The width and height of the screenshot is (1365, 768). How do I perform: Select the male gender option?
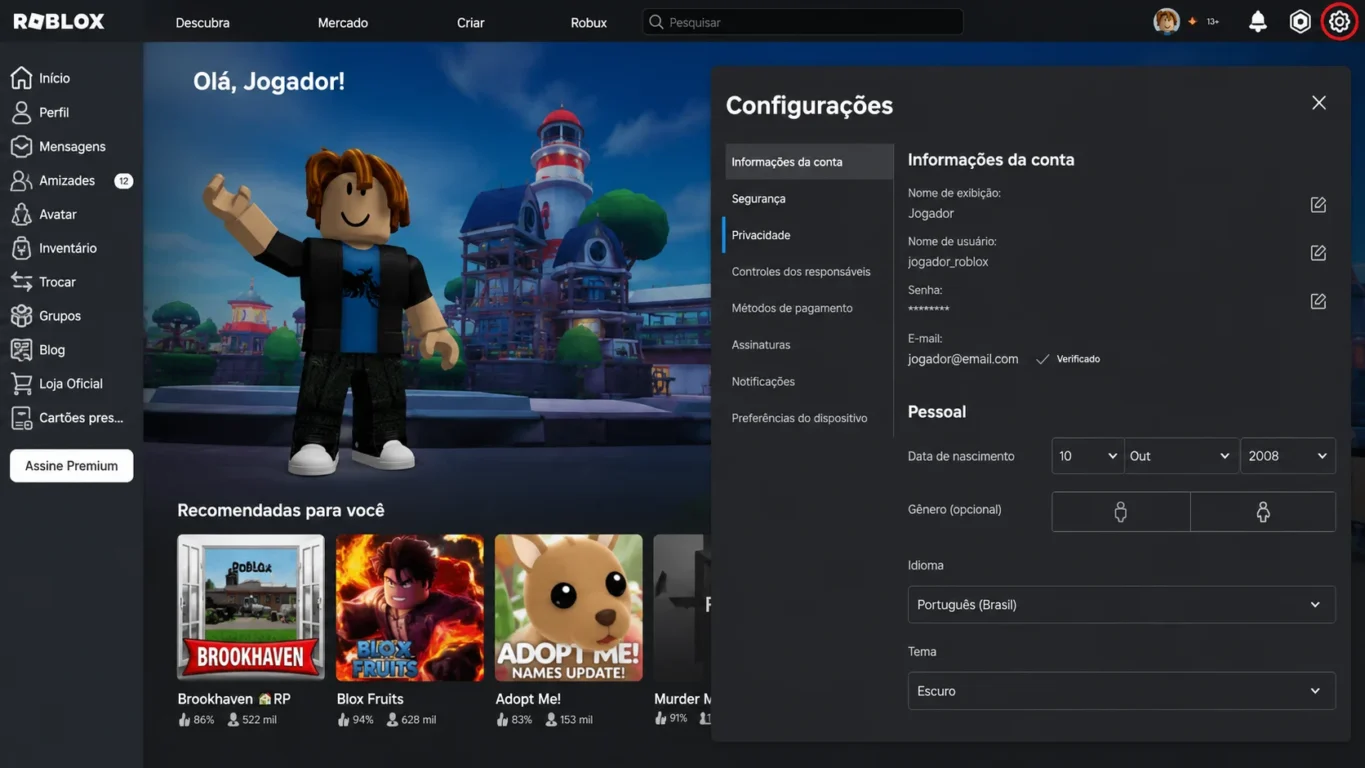(x=1121, y=512)
